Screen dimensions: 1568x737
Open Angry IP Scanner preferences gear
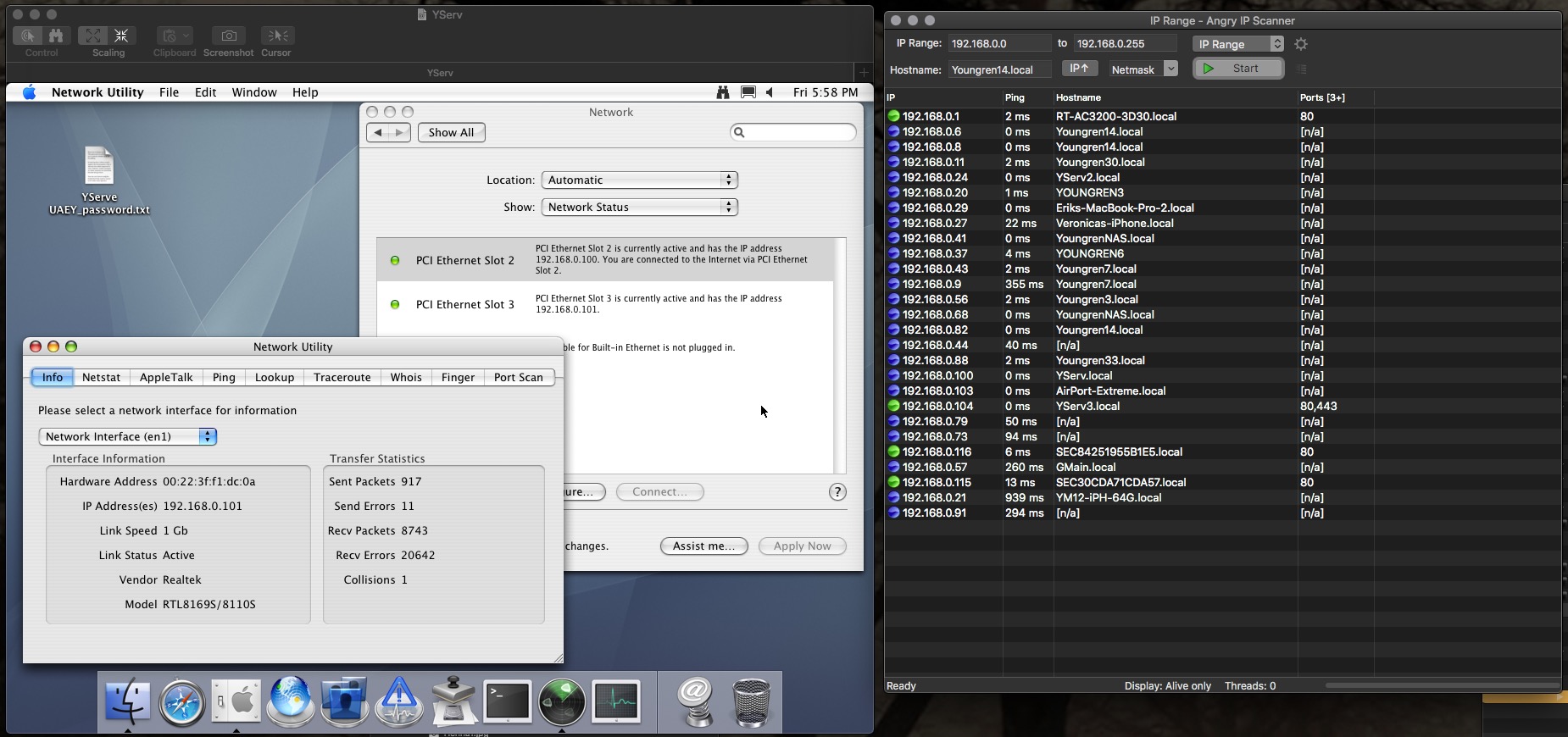click(1301, 44)
